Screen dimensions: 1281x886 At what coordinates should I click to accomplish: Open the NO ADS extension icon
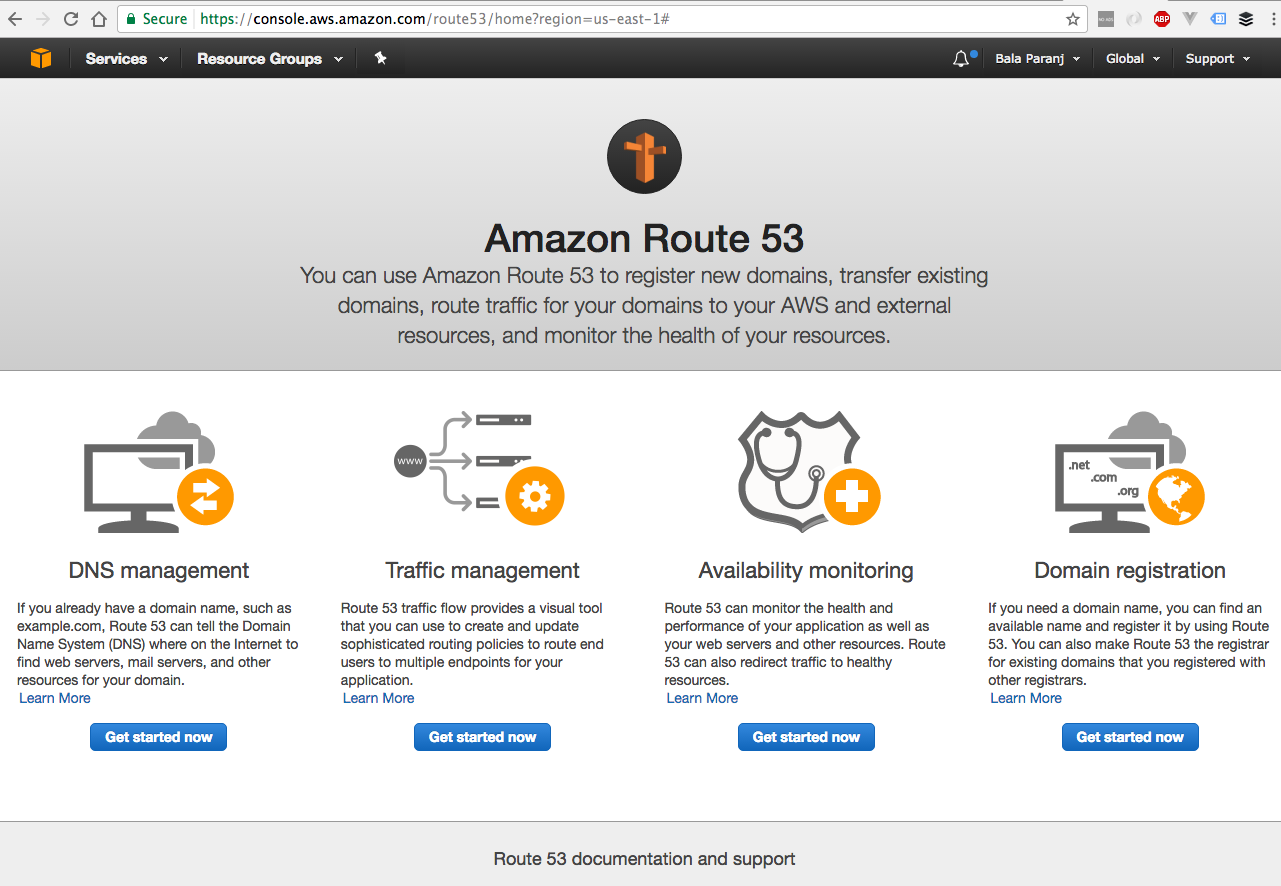(1106, 19)
